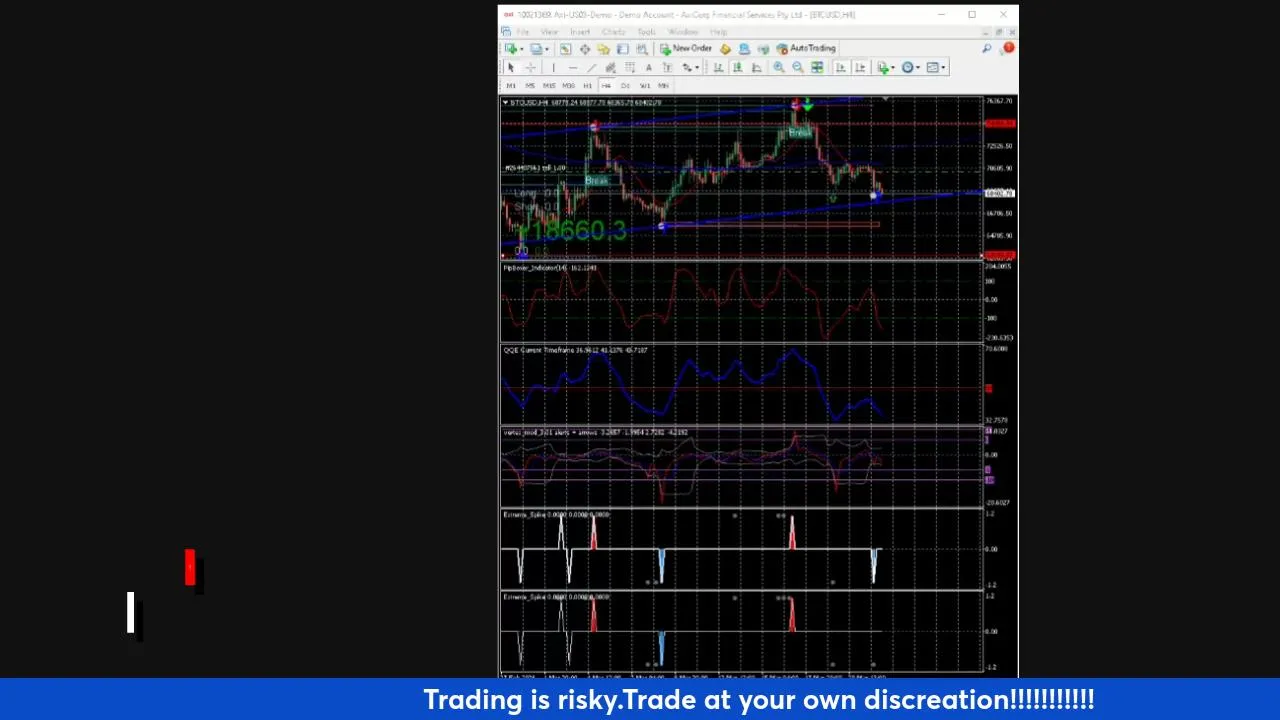Tile chart windows icon

coord(817,67)
